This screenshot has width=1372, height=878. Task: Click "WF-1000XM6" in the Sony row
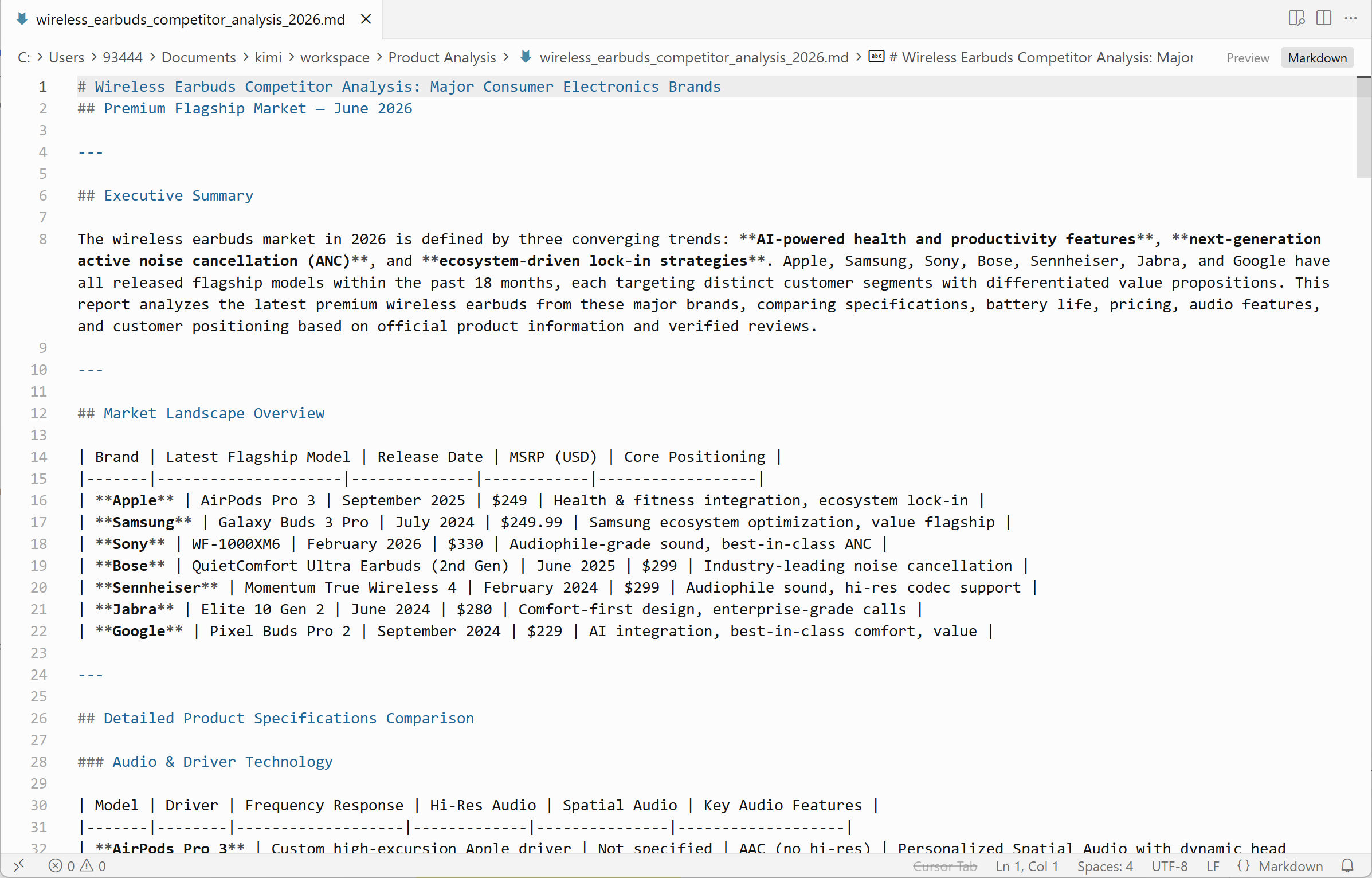pyautogui.click(x=236, y=544)
